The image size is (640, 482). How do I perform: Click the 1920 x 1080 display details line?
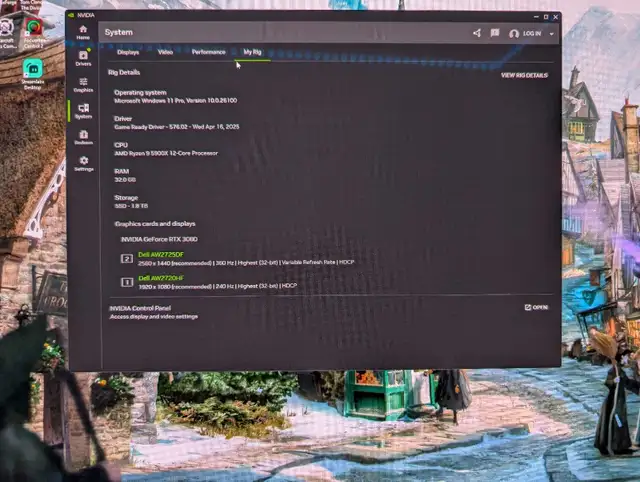[x=218, y=286]
